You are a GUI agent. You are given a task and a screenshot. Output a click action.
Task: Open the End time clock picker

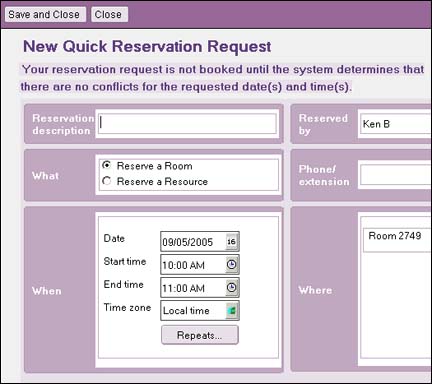[232, 288]
